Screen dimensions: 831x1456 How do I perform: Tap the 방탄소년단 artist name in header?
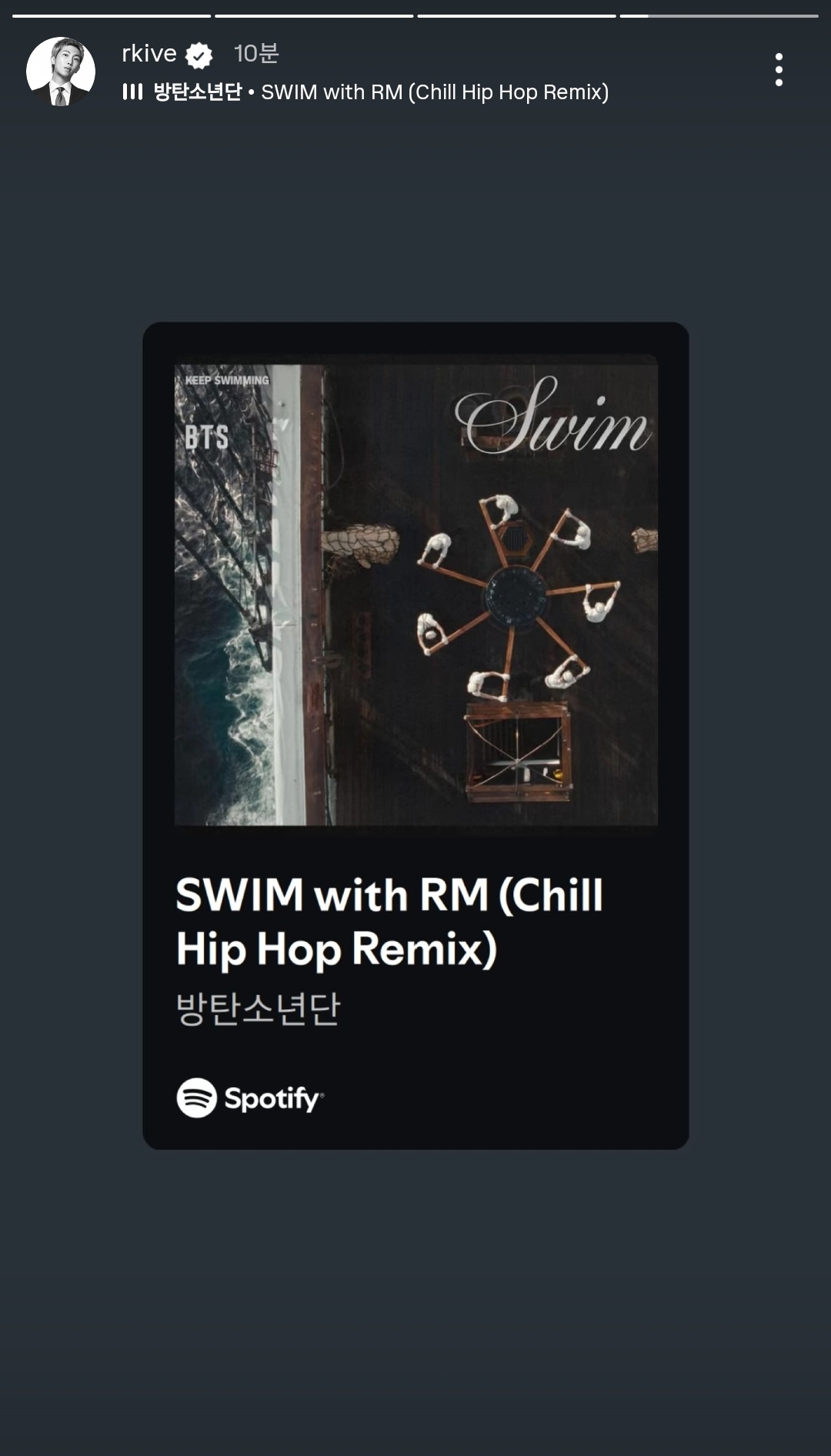point(198,92)
